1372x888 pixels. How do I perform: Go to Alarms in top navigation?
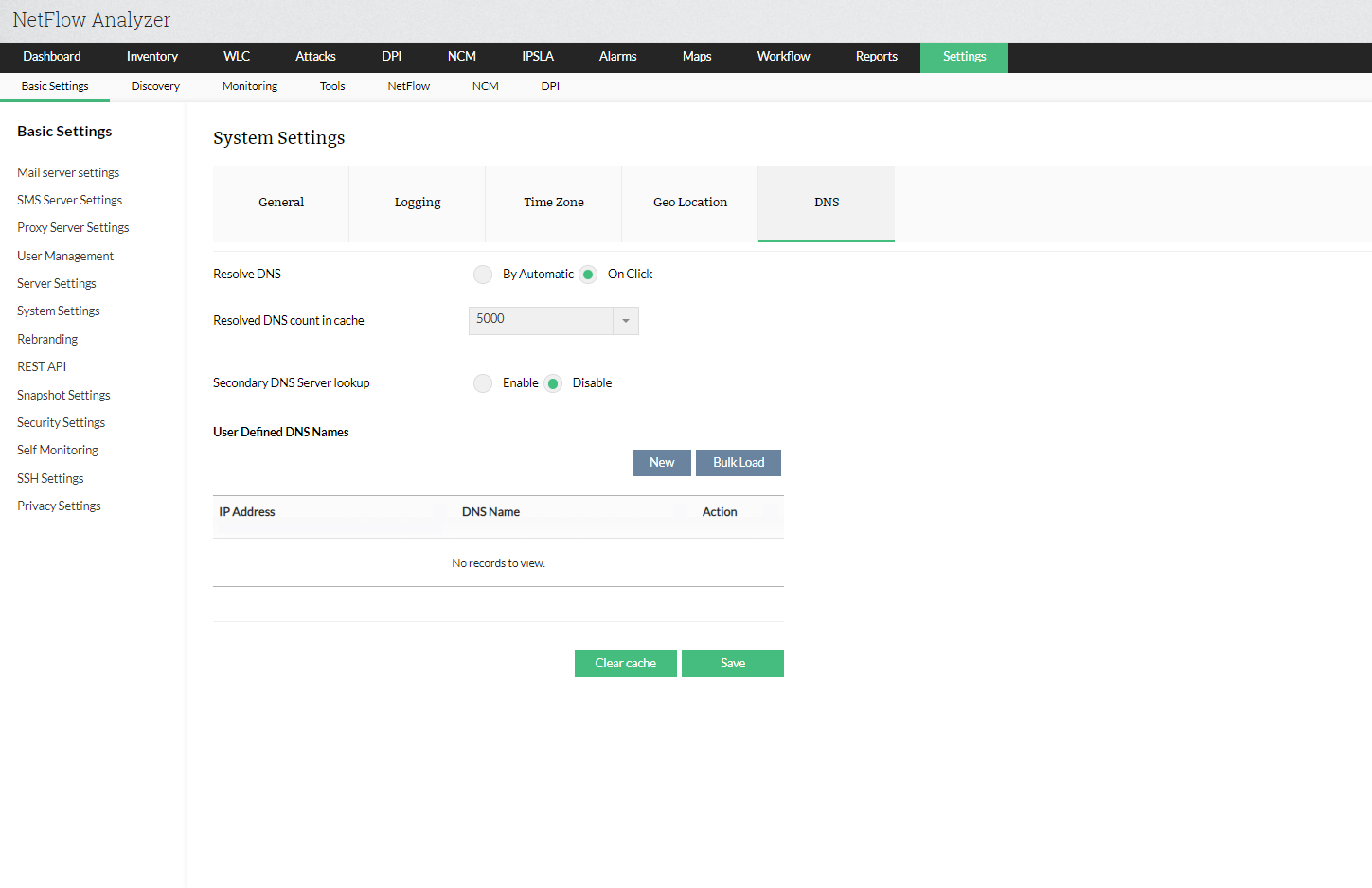tap(617, 57)
